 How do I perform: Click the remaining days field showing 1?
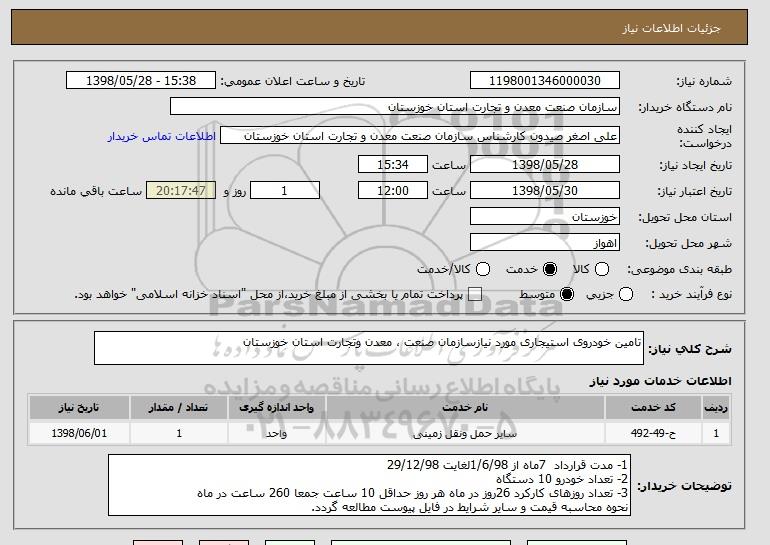point(285,191)
